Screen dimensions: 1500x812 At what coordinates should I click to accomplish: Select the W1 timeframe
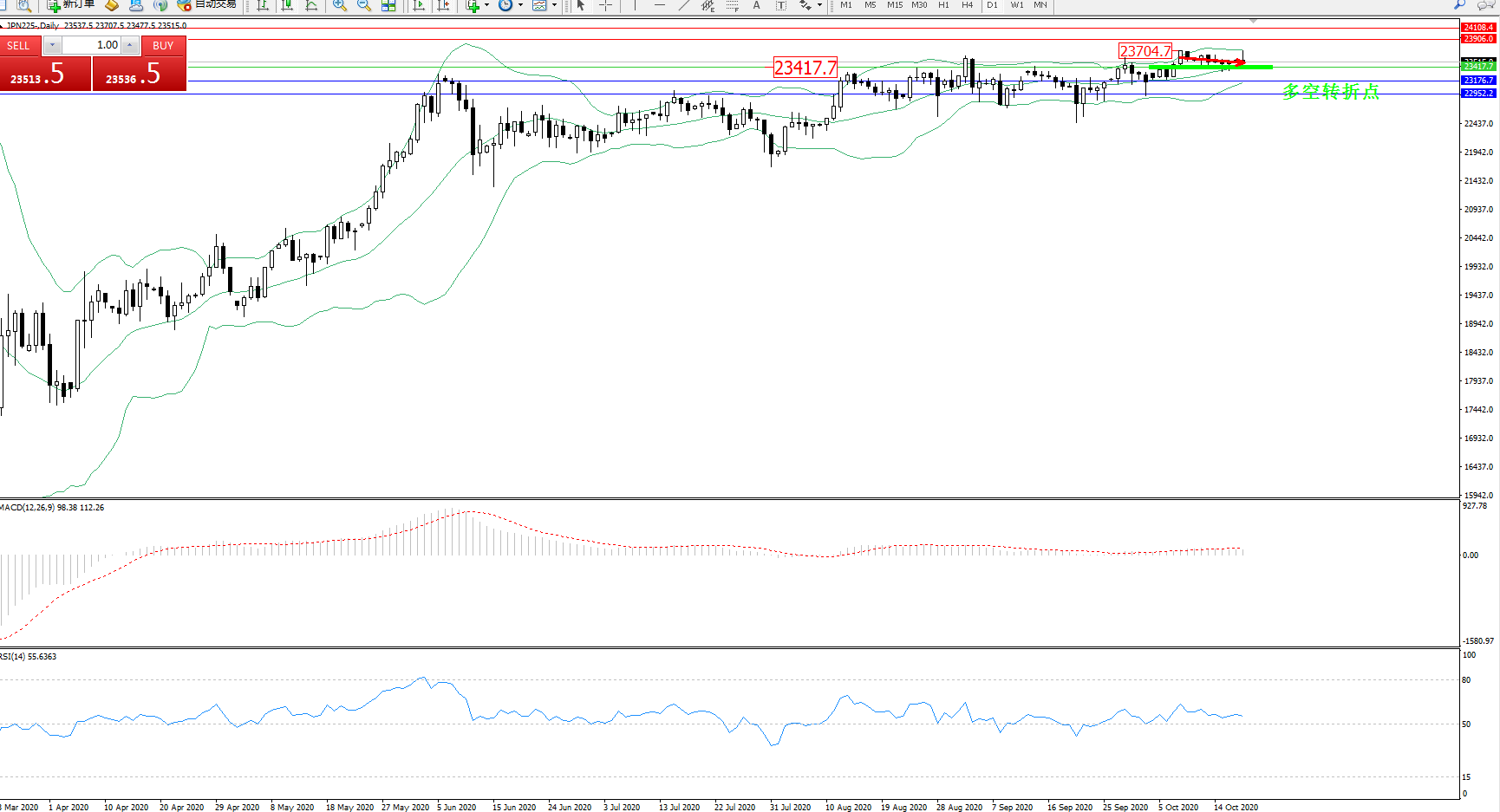click(x=1016, y=5)
